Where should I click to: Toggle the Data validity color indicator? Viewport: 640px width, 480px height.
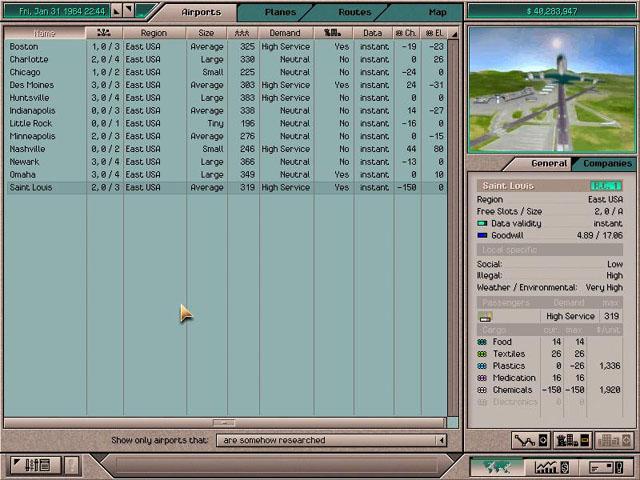coord(483,224)
